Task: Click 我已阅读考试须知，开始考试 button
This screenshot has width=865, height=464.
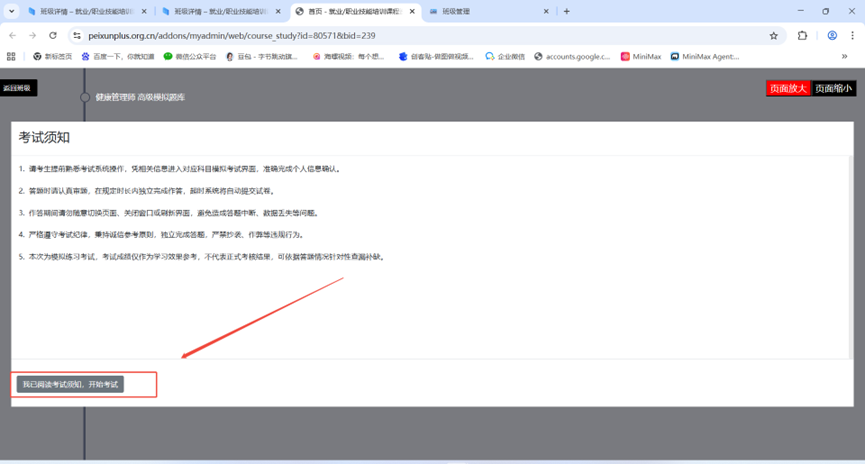Action: [70, 384]
